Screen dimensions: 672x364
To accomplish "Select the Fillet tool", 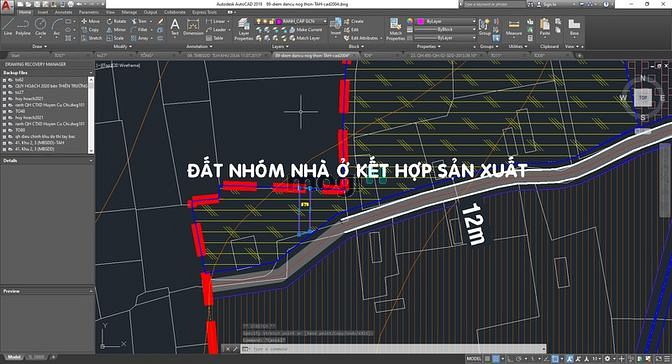I will [139, 30].
